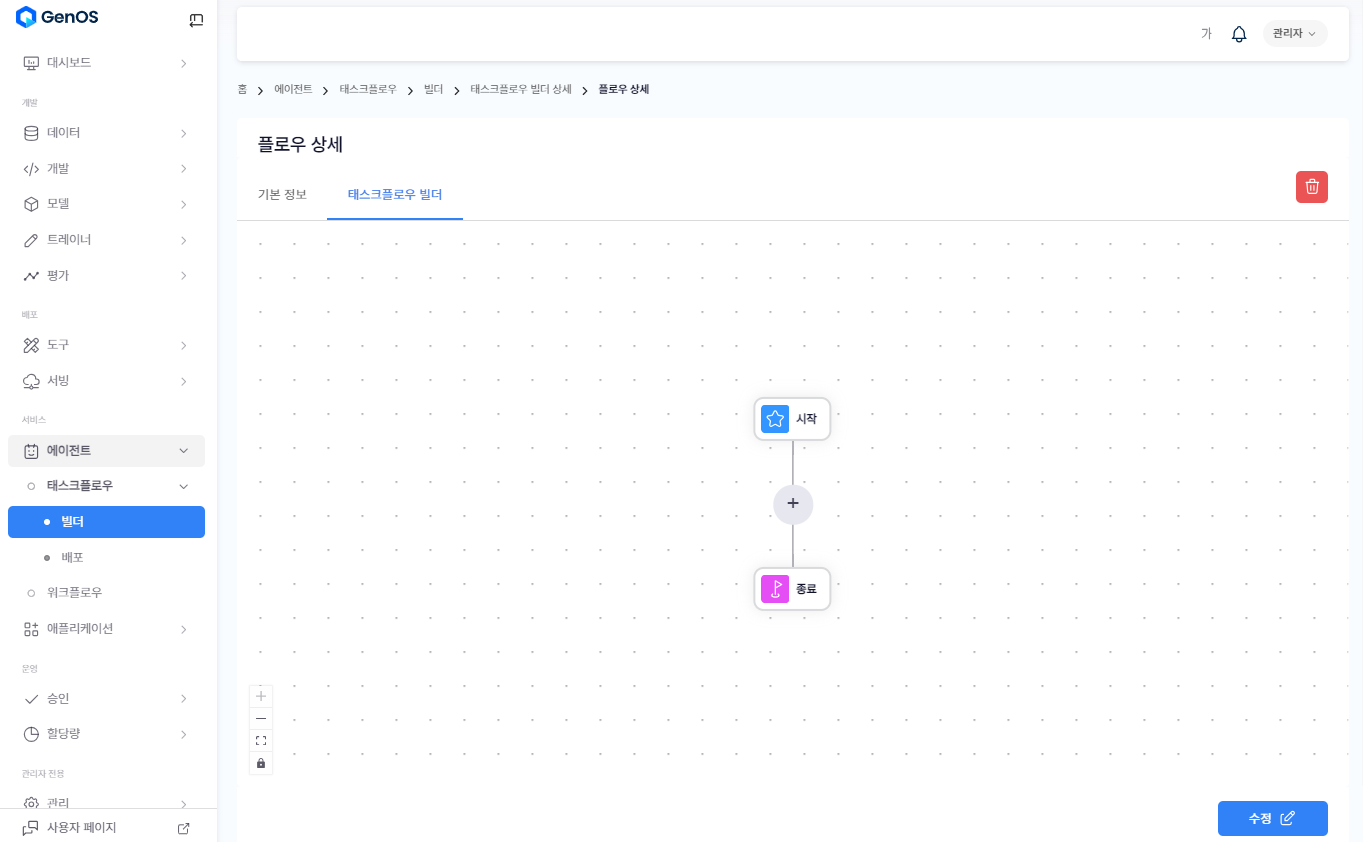Toggle the canvas lock control
This screenshot has height=842, width=1363.
(261, 763)
